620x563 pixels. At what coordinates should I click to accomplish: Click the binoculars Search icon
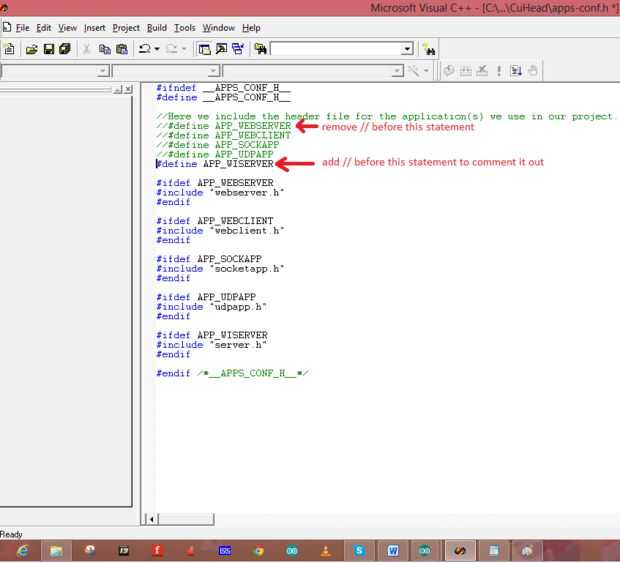click(429, 49)
